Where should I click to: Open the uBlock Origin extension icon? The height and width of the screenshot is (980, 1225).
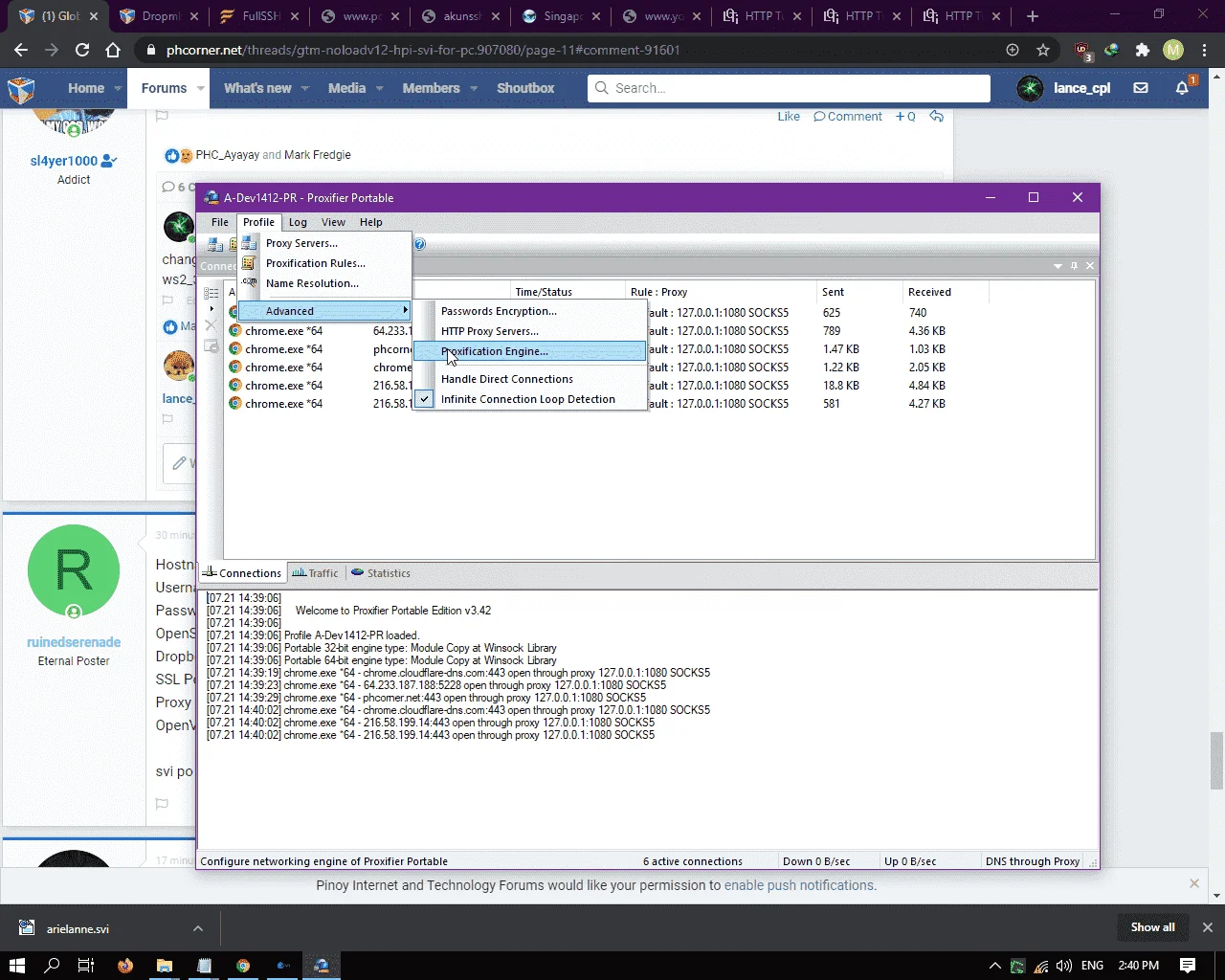coord(1082,51)
